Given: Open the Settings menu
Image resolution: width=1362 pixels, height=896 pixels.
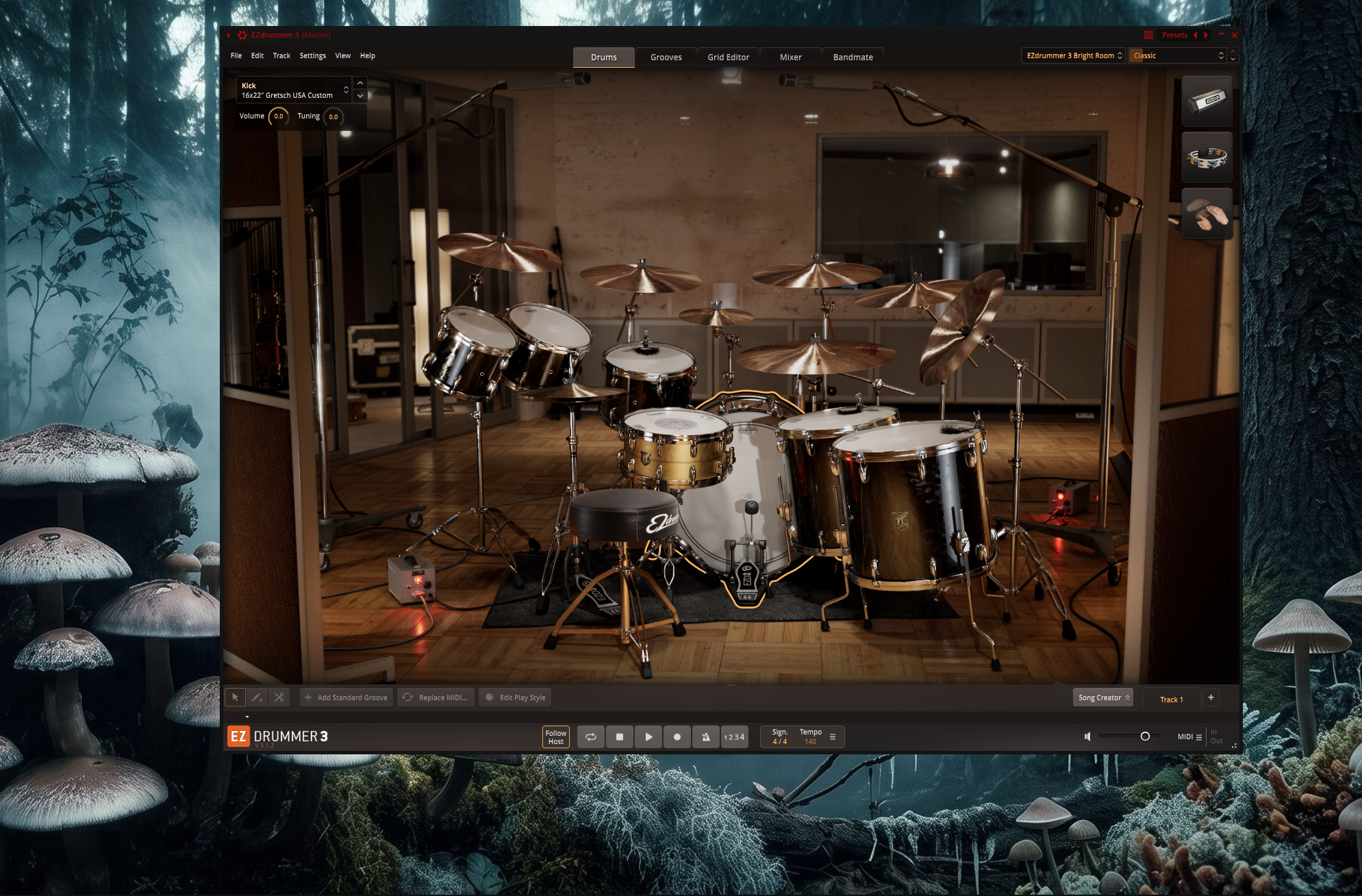Looking at the screenshot, I should click(312, 56).
